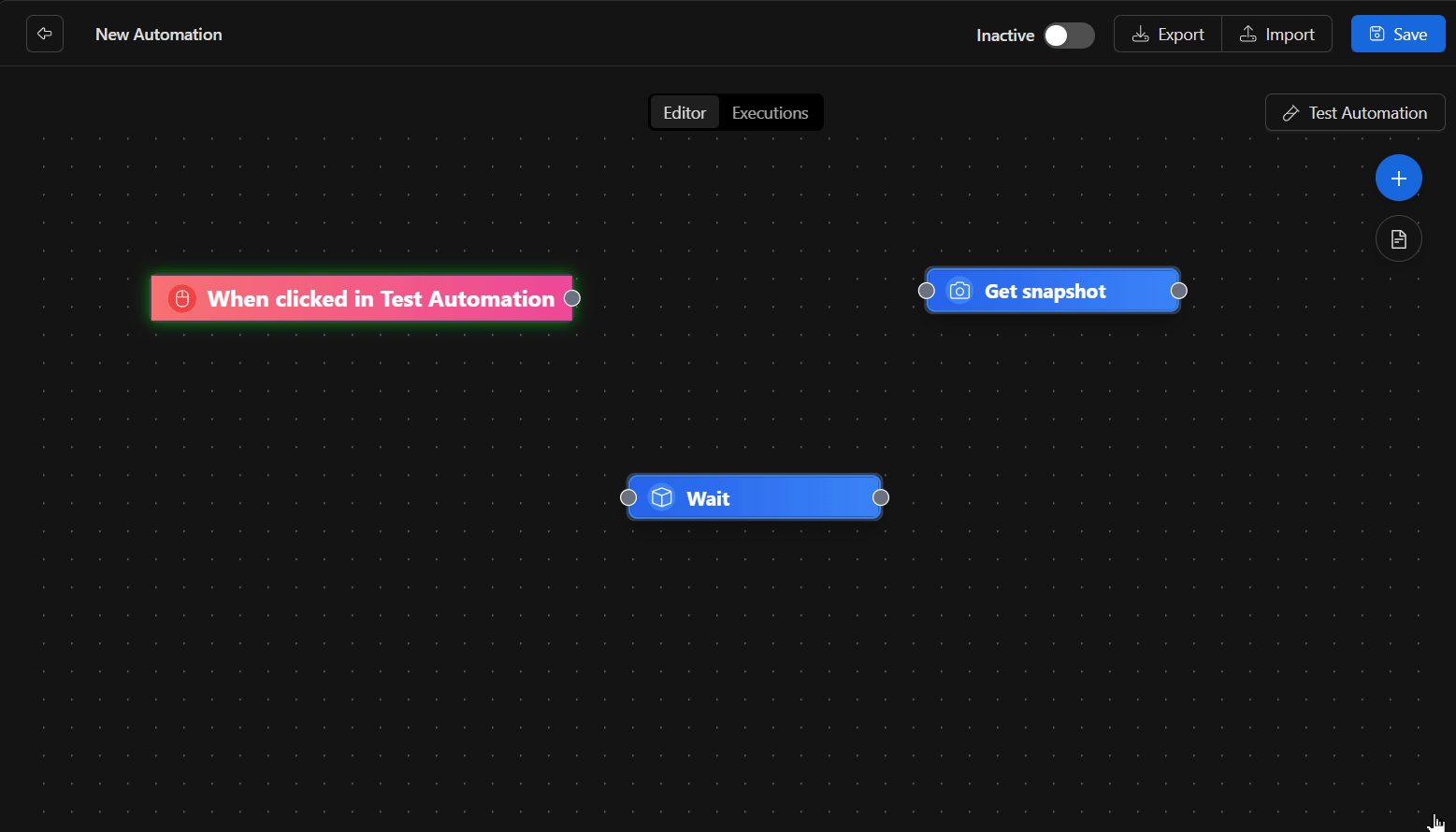Switch to the Executions tab
This screenshot has height=832, width=1456.
[x=770, y=112]
